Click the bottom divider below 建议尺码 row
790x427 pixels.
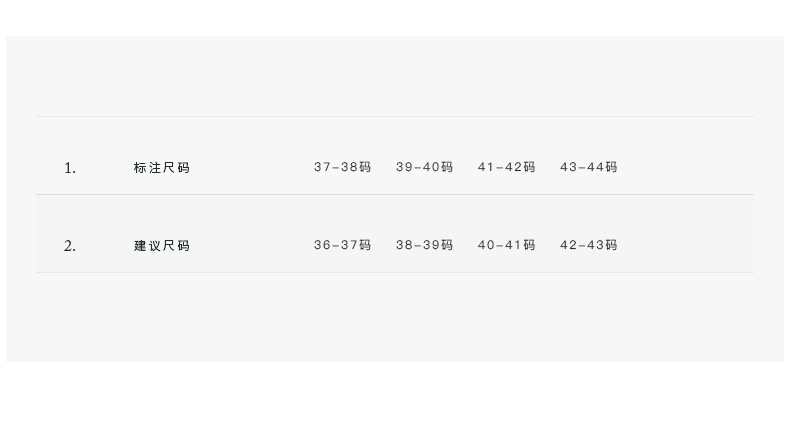pyautogui.click(x=395, y=272)
